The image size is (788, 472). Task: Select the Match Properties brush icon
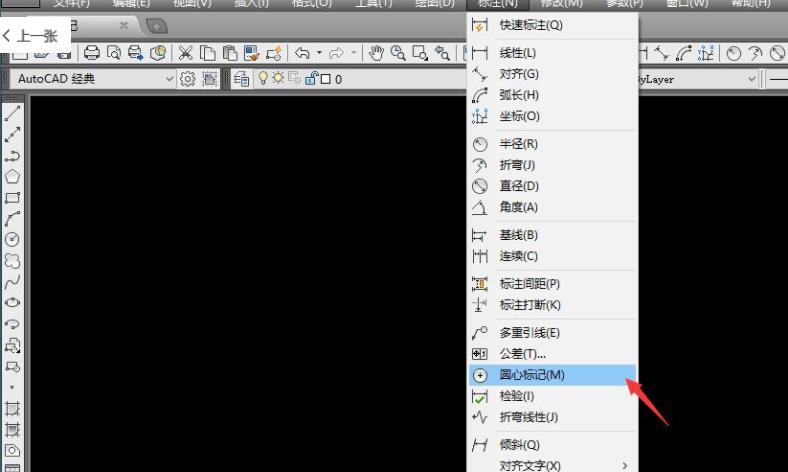click(x=251, y=53)
